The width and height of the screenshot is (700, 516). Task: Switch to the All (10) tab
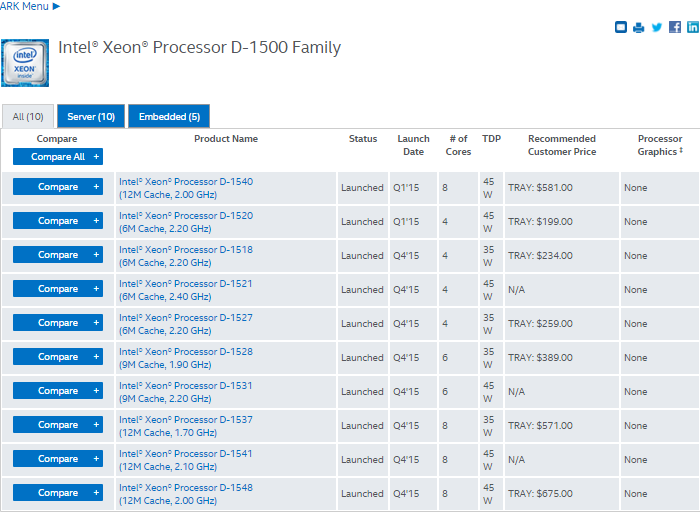pyautogui.click(x=28, y=117)
